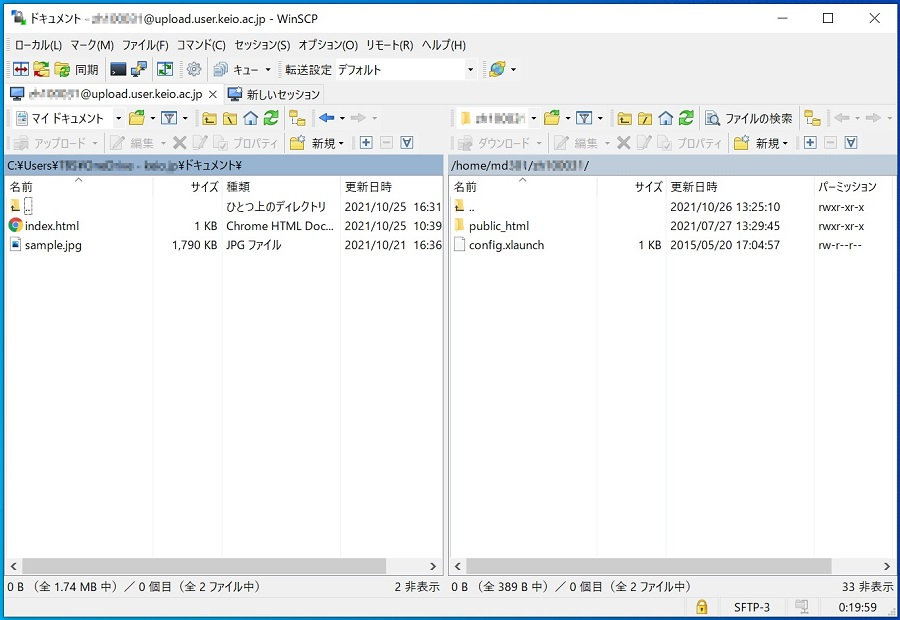Switch to the 新しいセッション tab
900x620 pixels.
point(275,94)
